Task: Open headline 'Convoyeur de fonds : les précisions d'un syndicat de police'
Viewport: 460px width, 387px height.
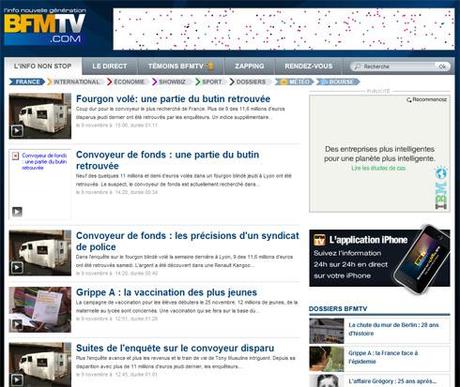Action: tap(187, 241)
